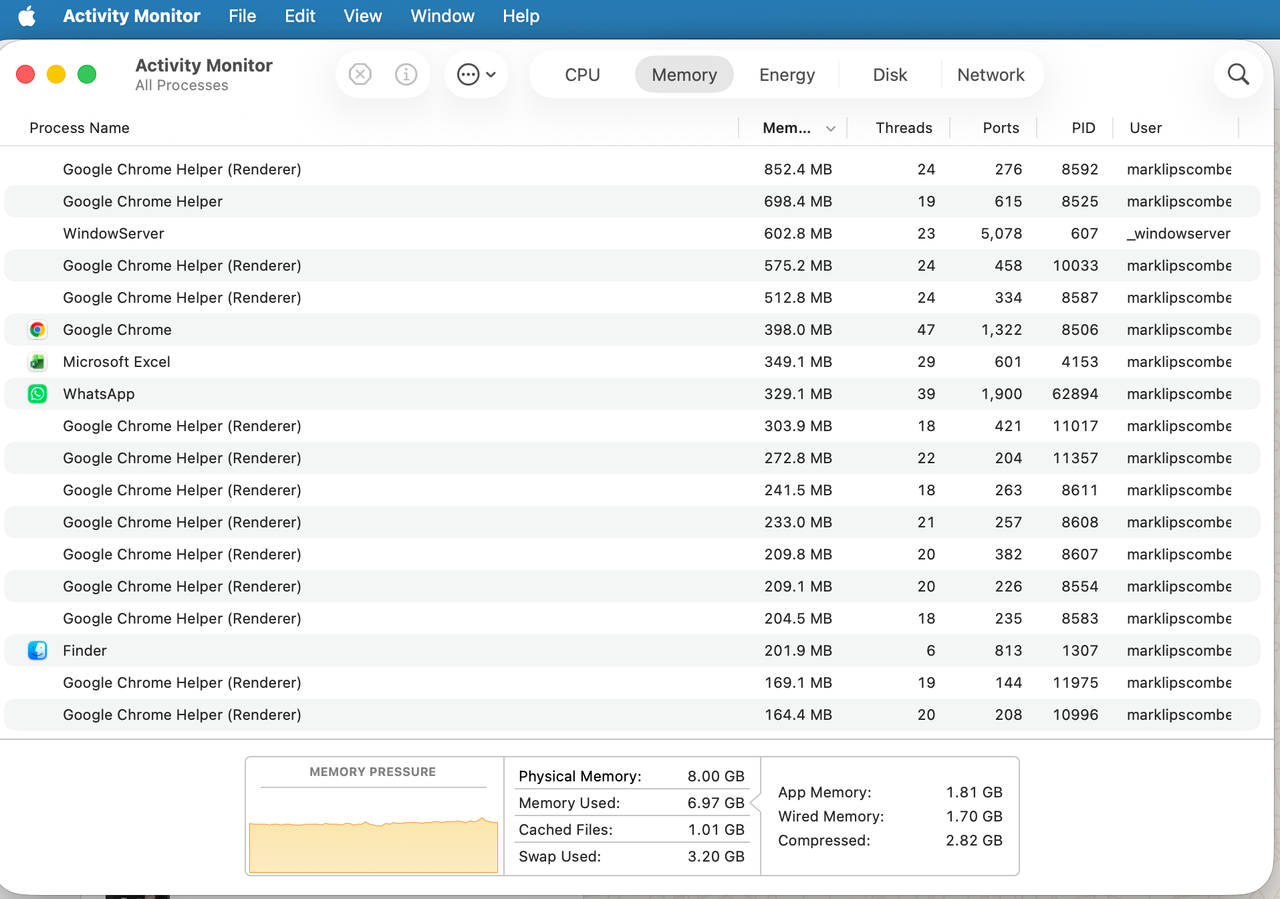Click the WhatsApp process name

point(99,394)
